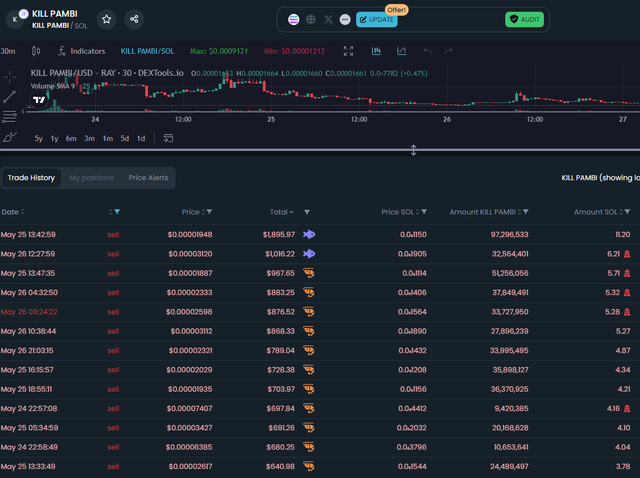Set chart range to 6m
The height and width of the screenshot is (478, 640).
(71, 138)
